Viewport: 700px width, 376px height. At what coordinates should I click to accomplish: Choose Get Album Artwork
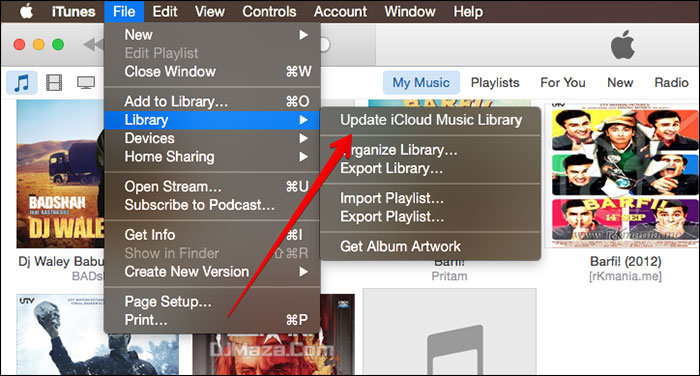coord(431,246)
